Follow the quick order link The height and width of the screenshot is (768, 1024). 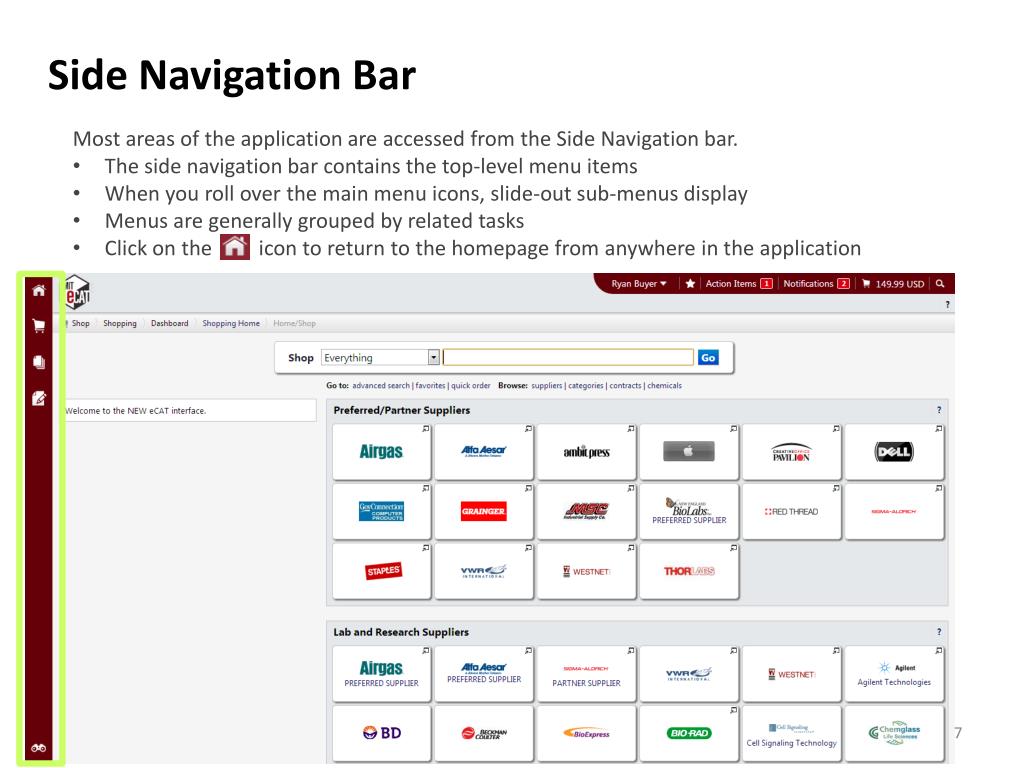(470, 385)
